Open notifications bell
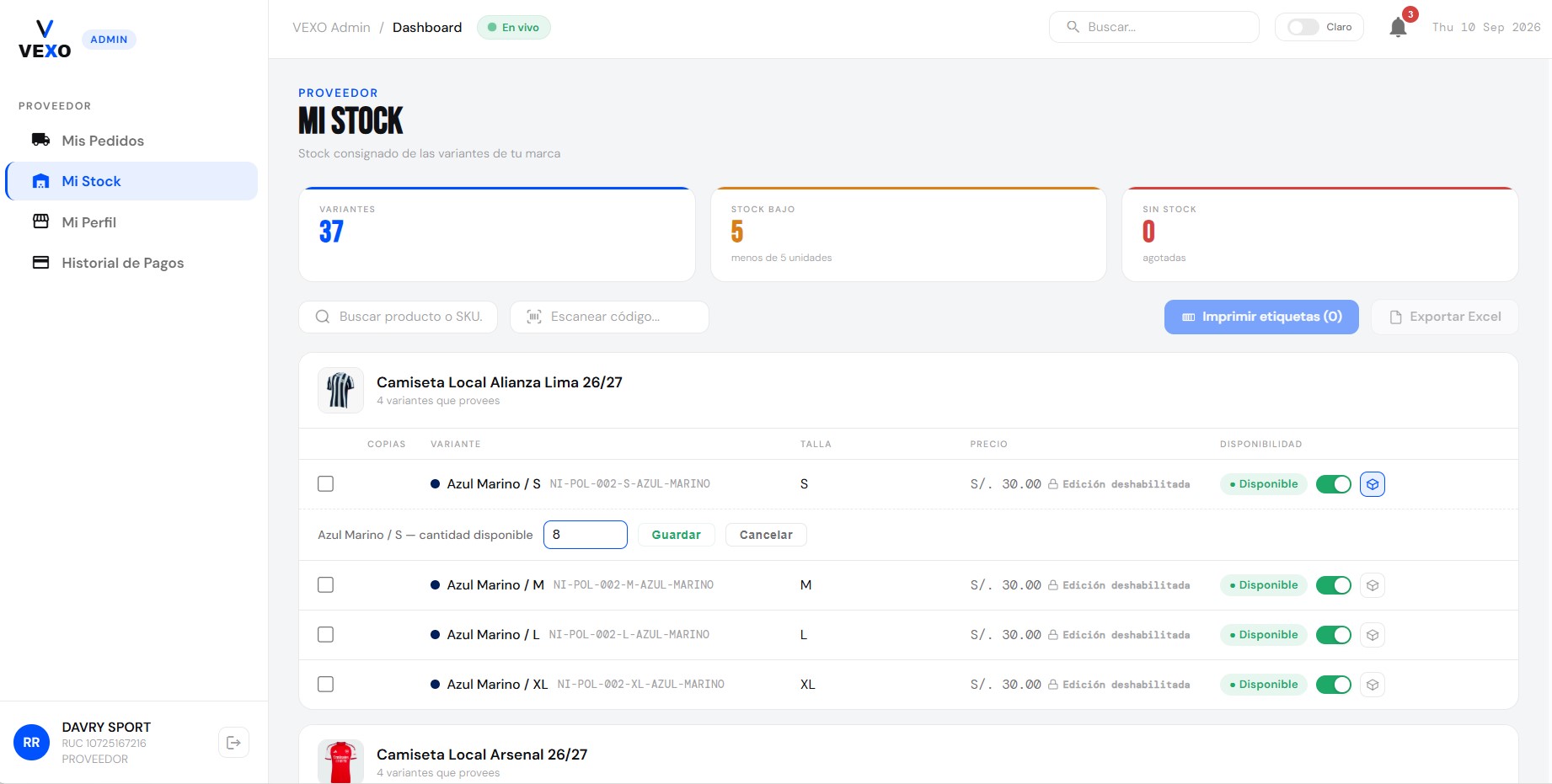 click(1398, 27)
